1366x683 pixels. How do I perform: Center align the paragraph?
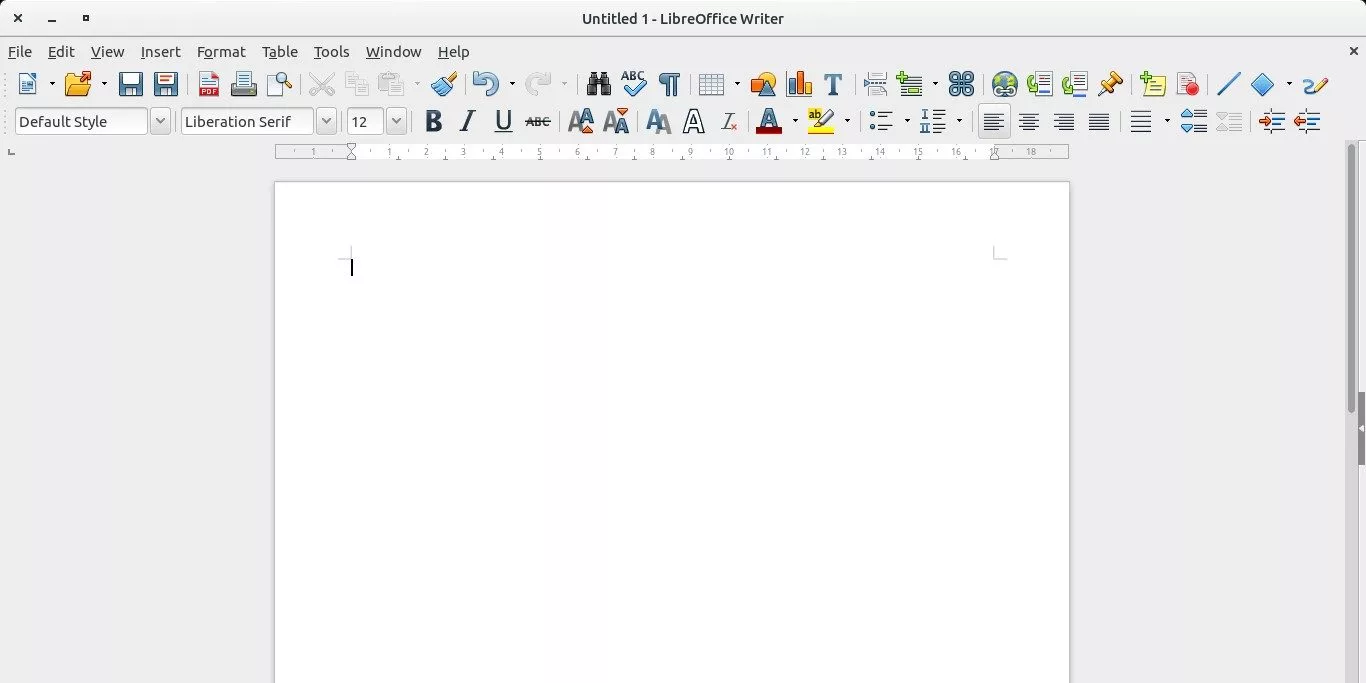(x=1028, y=122)
